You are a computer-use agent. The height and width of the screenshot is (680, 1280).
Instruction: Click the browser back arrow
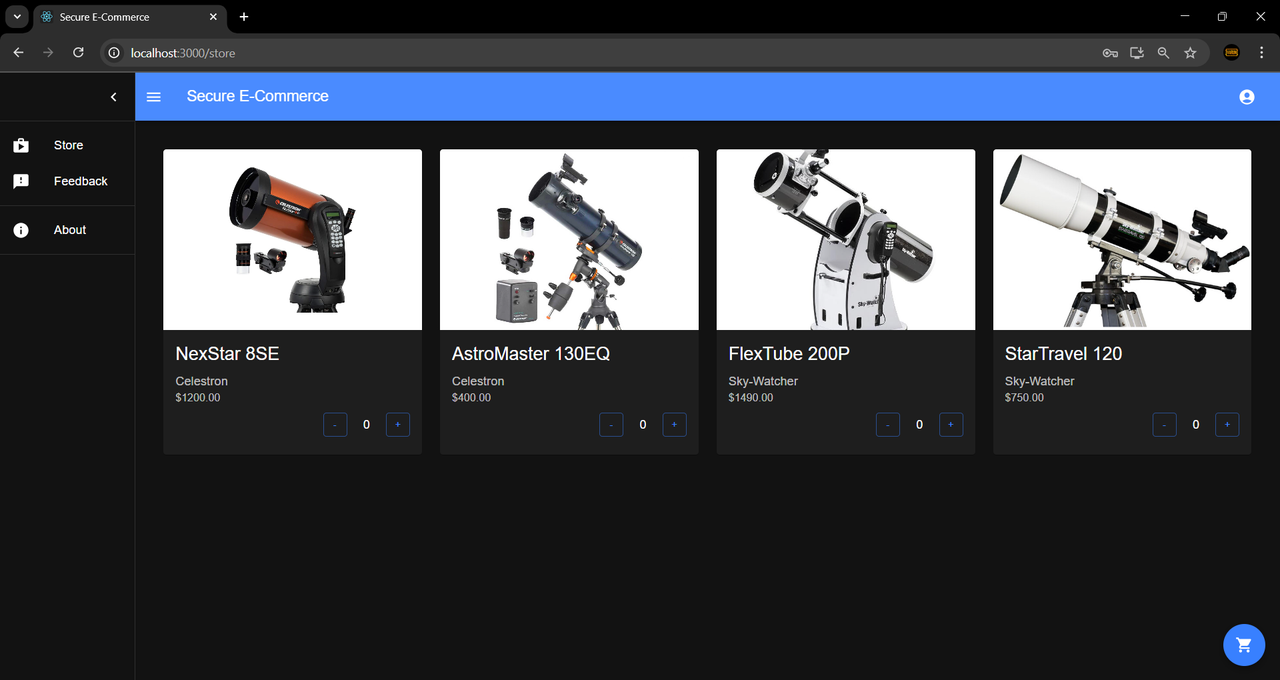[18, 53]
